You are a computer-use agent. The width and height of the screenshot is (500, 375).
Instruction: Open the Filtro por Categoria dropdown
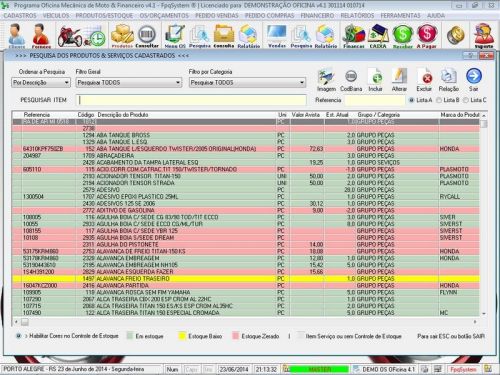247,83
